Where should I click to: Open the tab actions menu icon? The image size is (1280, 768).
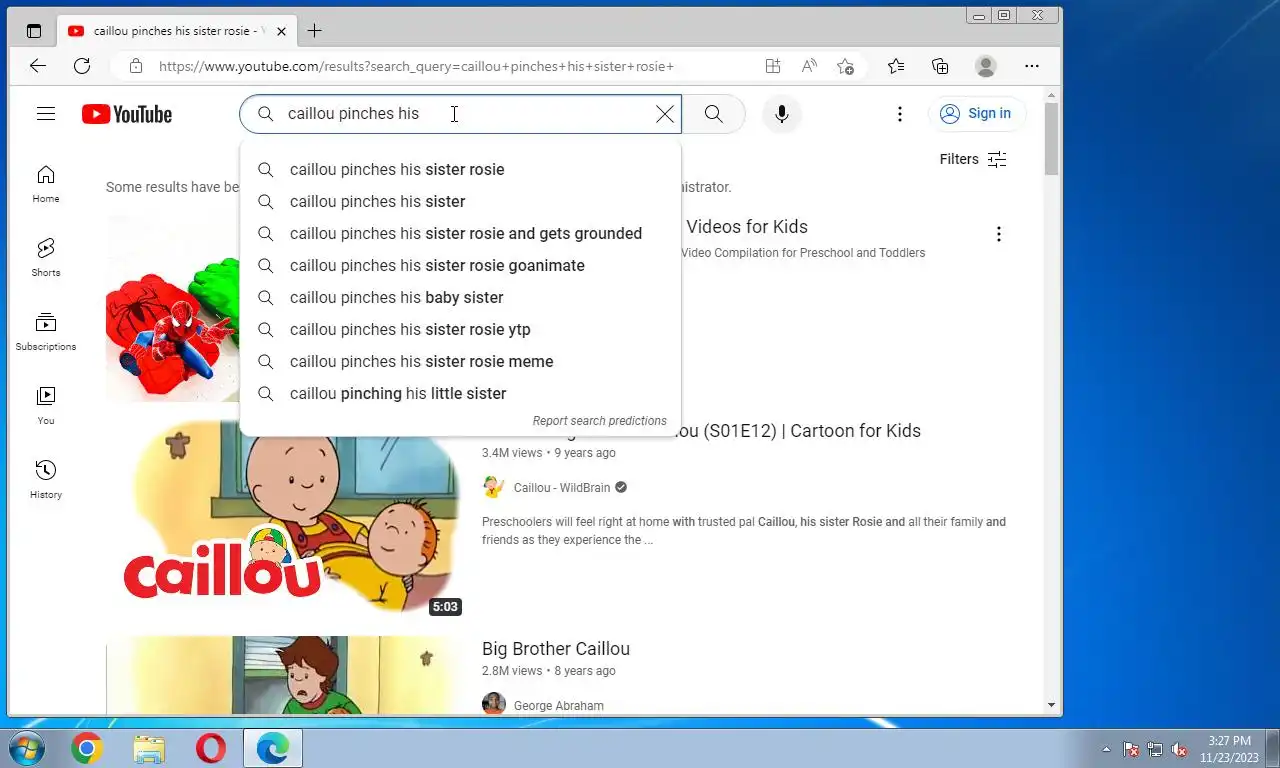(33, 31)
